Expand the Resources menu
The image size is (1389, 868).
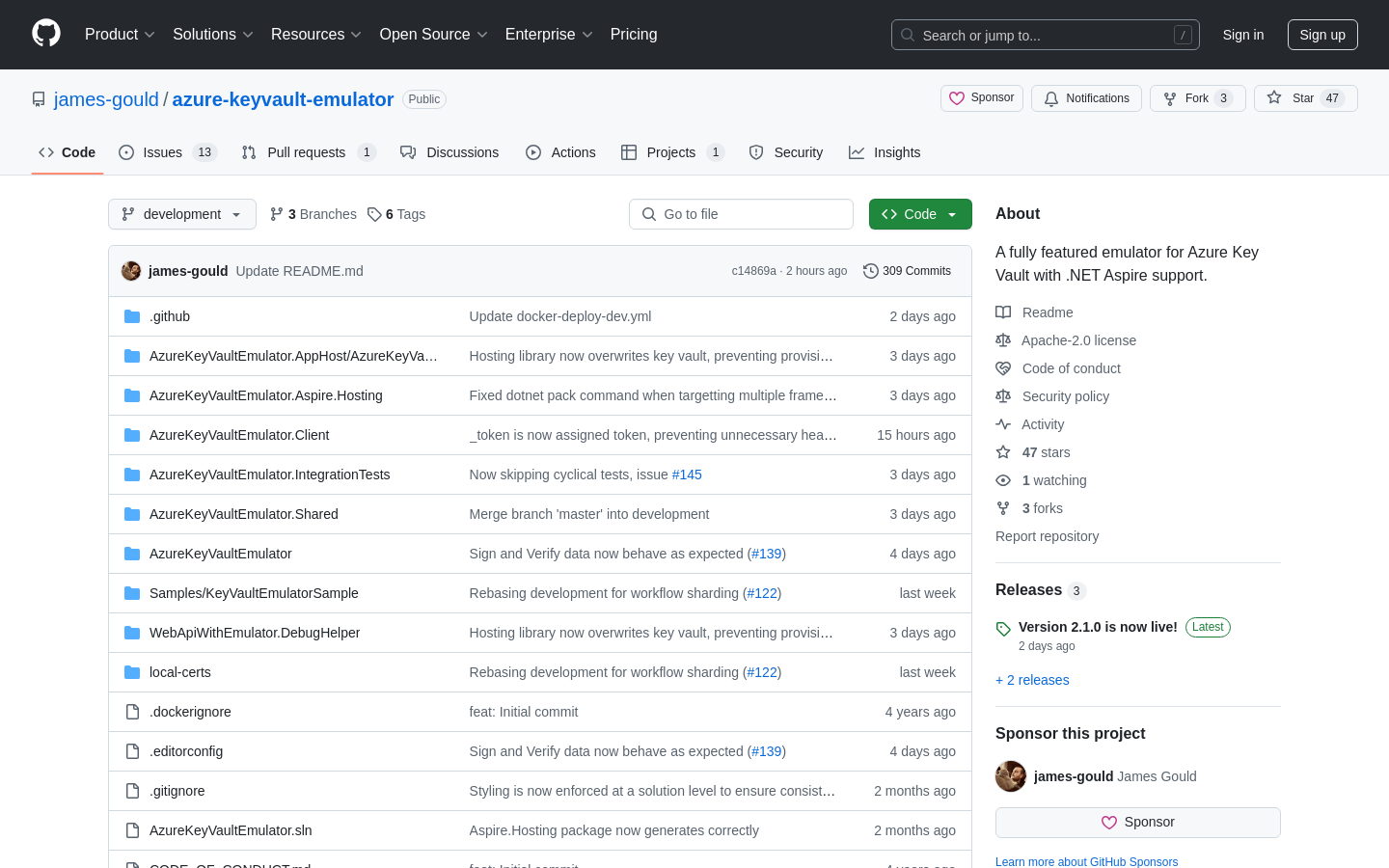tap(316, 35)
